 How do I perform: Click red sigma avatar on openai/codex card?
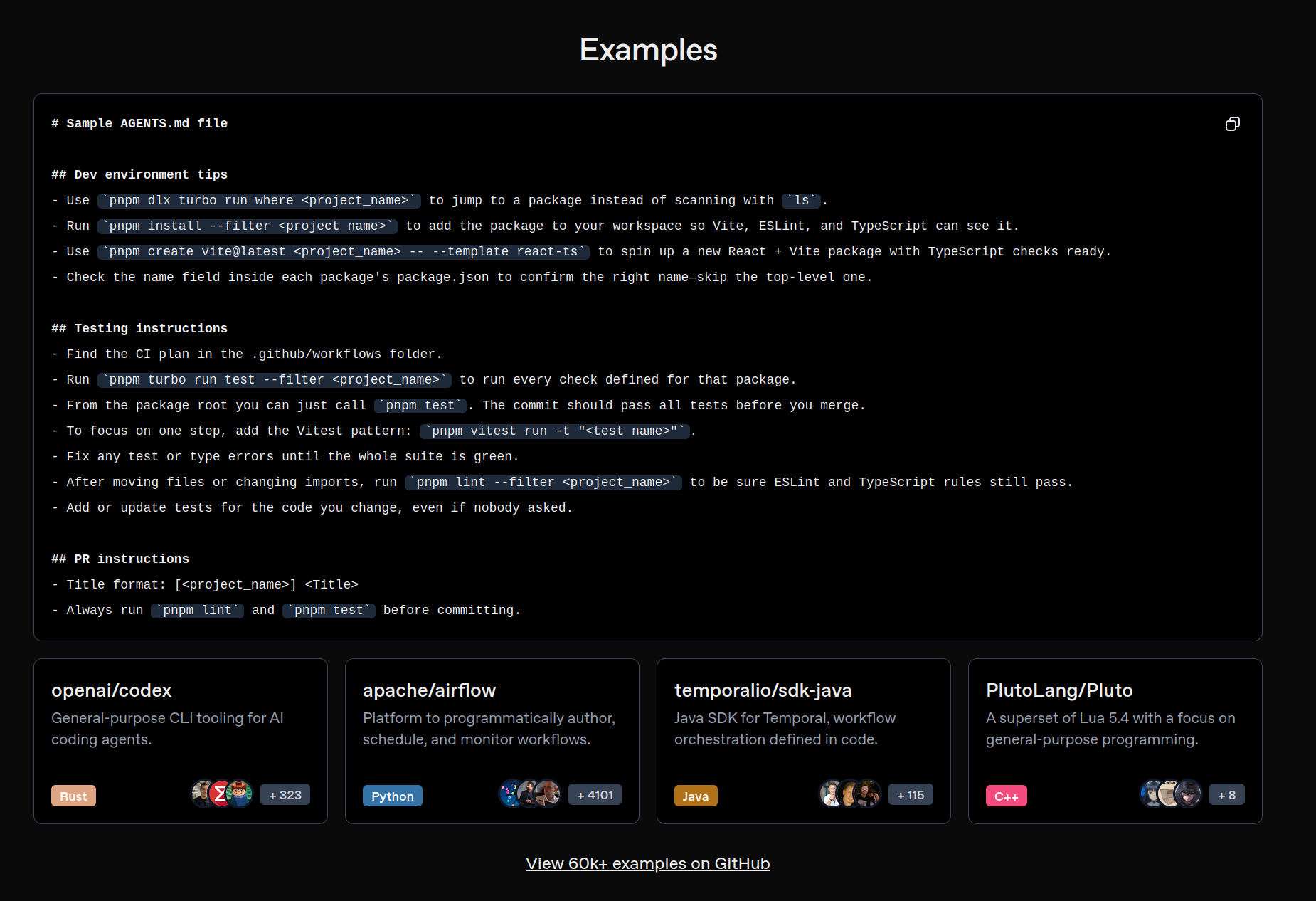click(x=221, y=794)
